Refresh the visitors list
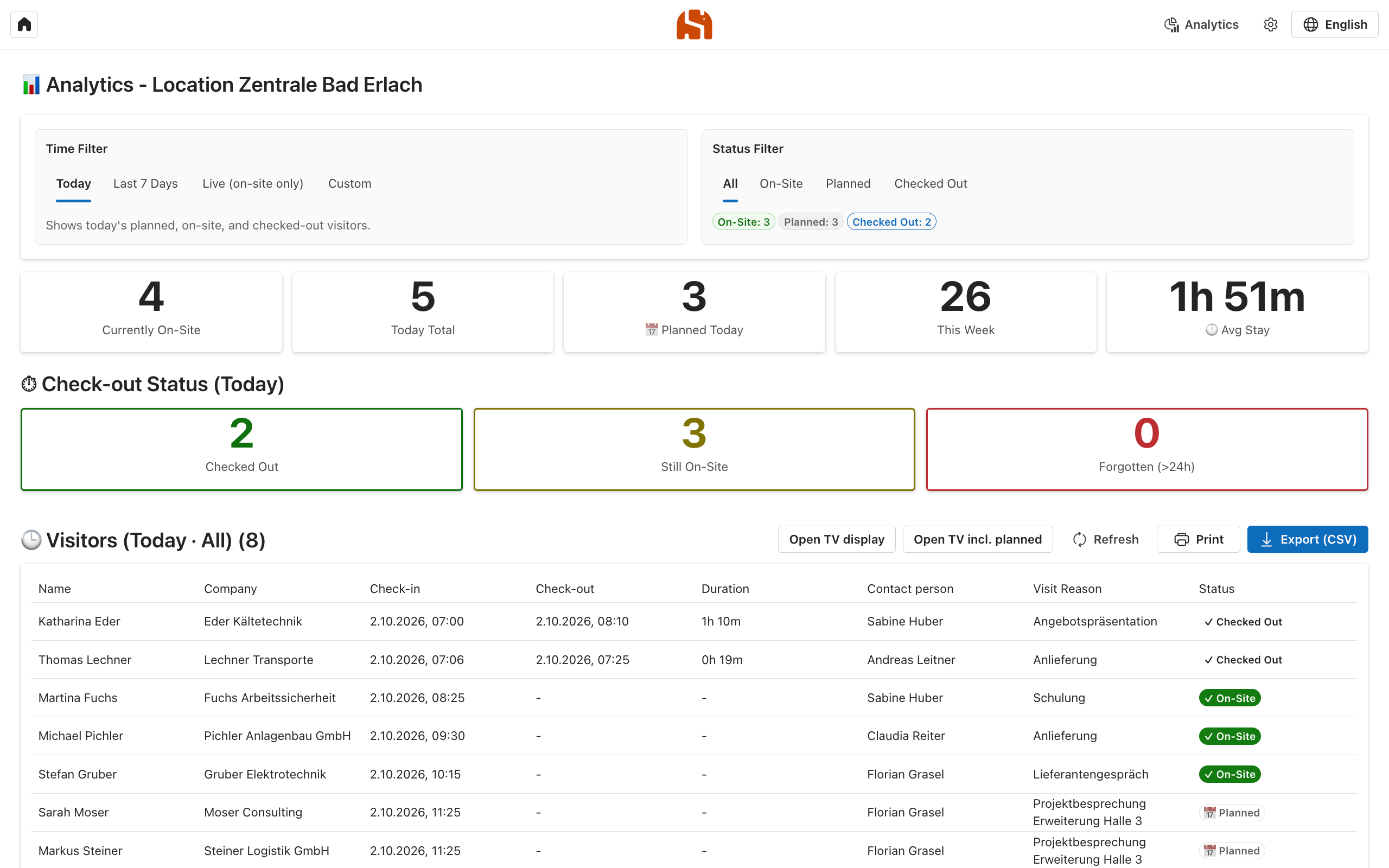The height and width of the screenshot is (868, 1389). (x=1106, y=540)
